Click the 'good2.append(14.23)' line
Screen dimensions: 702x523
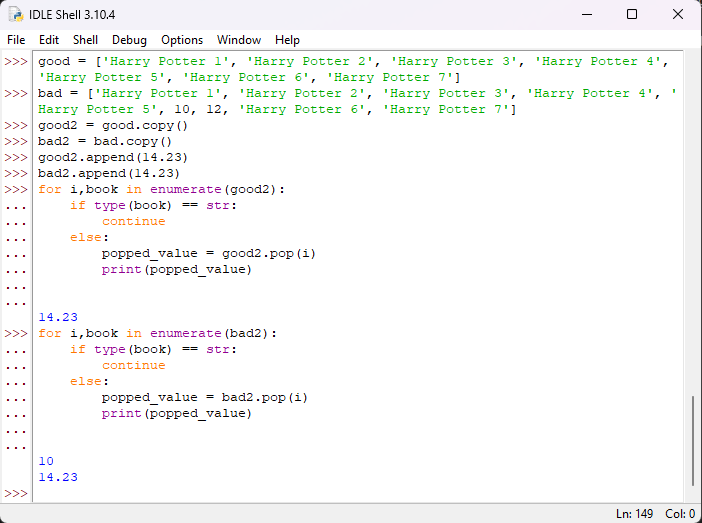(113, 158)
